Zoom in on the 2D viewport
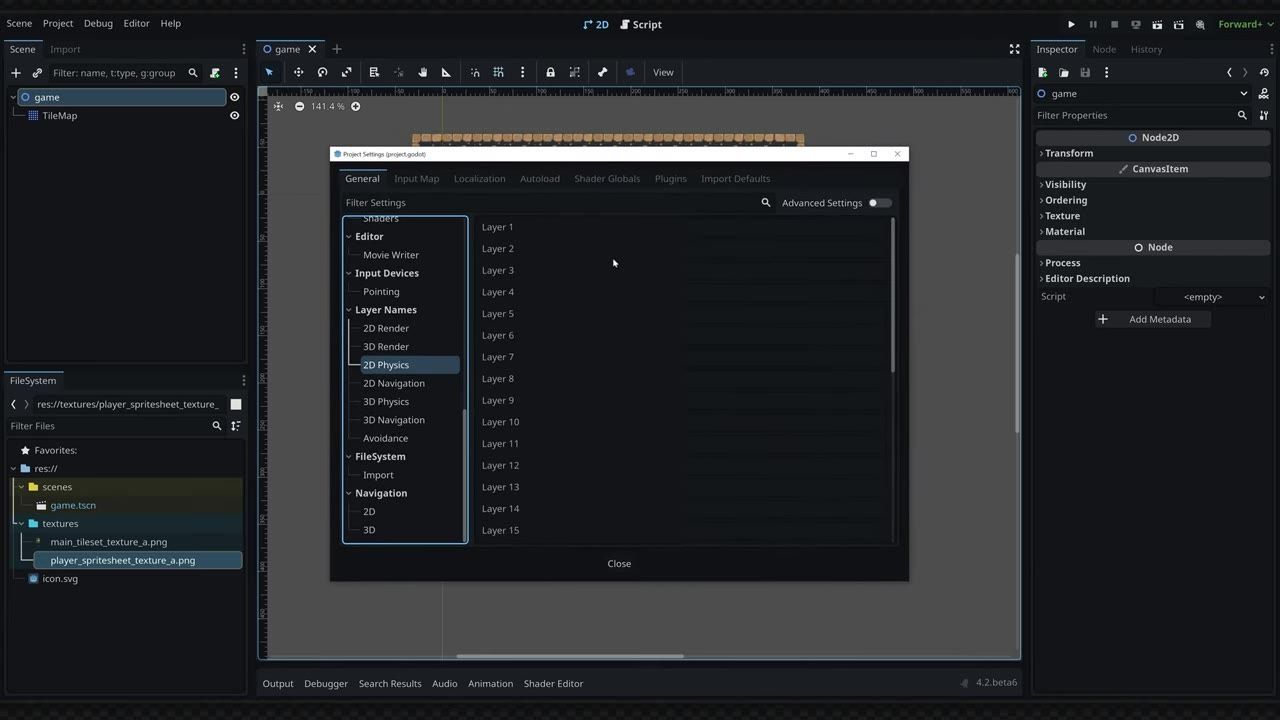The width and height of the screenshot is (1280, 720). coord(355,106)
